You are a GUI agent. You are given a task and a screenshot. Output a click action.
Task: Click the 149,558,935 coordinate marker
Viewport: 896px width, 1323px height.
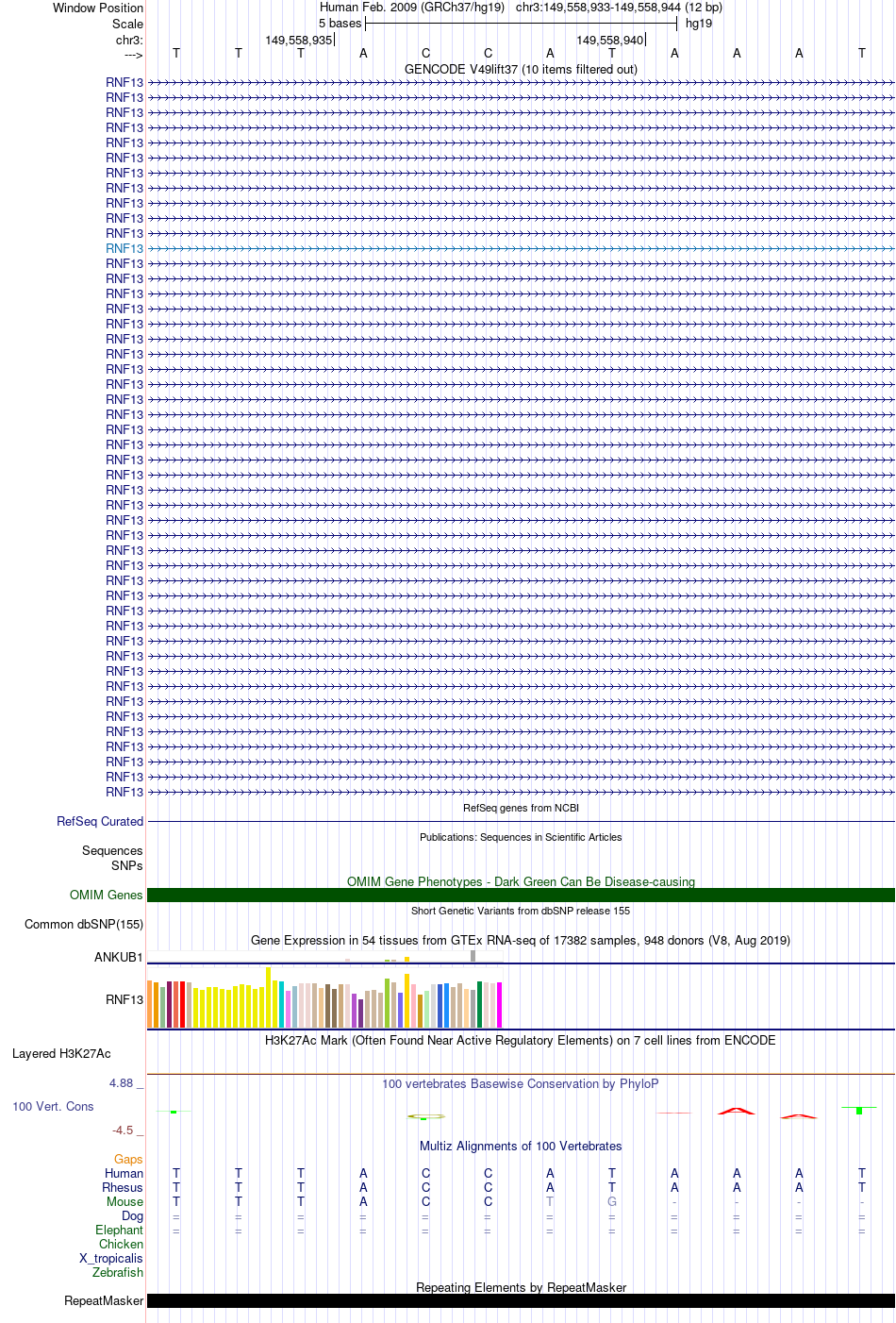298,41
